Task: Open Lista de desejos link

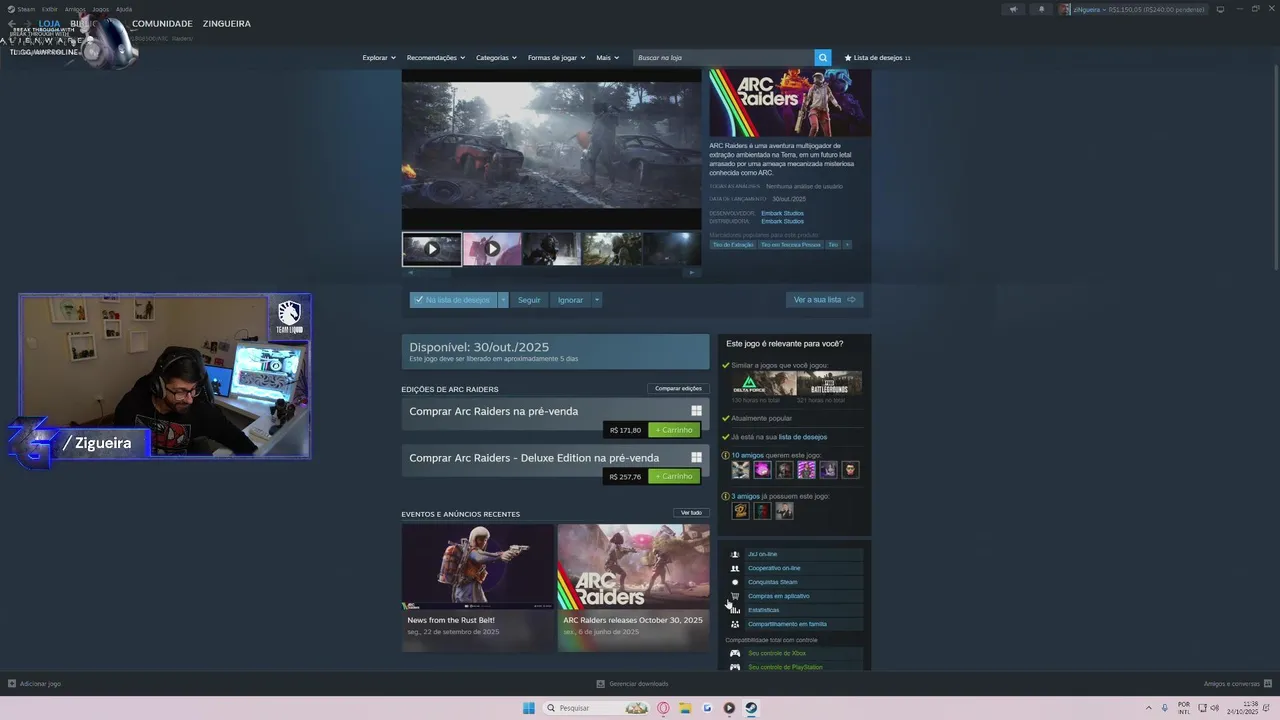Action: point(877,58)
